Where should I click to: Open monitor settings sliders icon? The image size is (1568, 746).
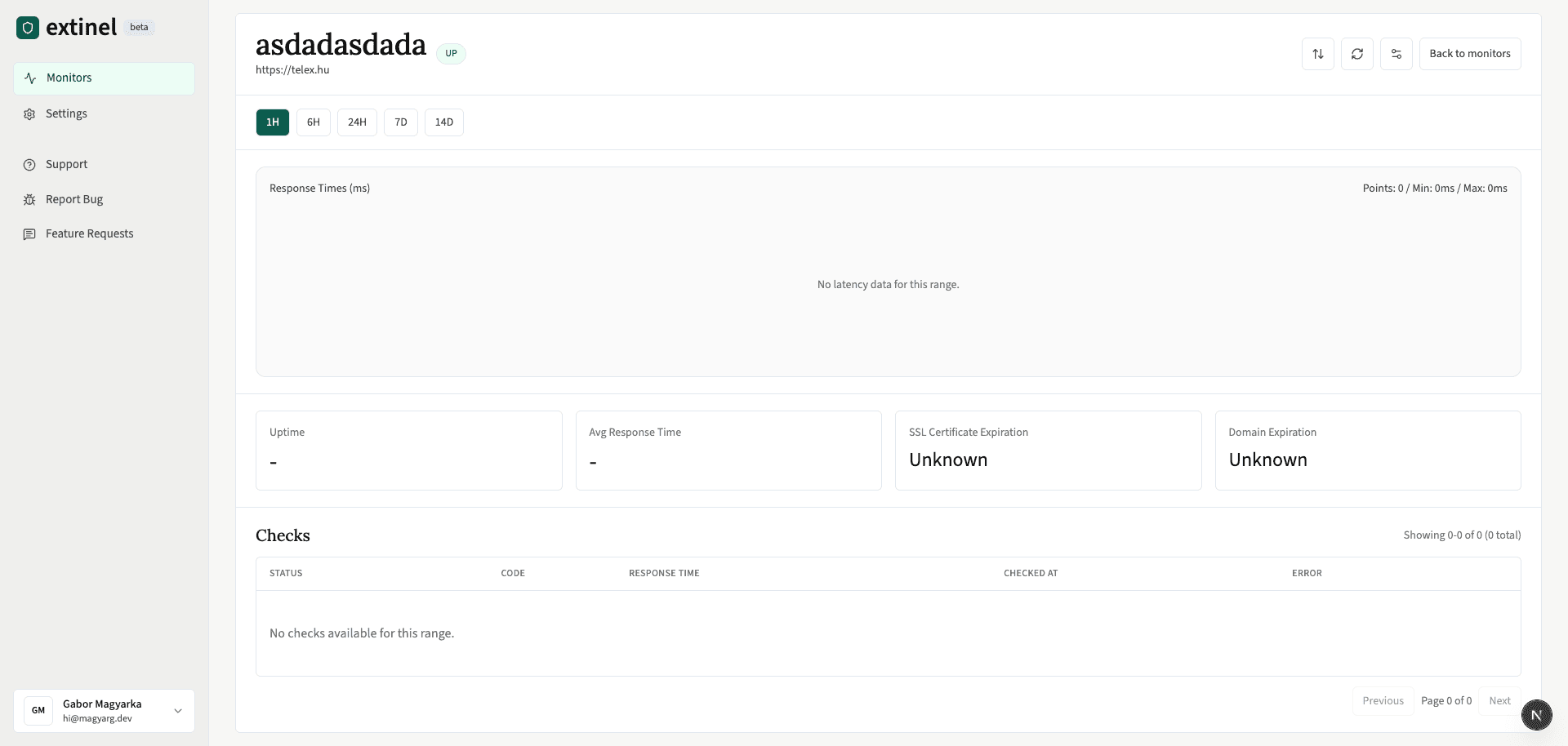coord(1396,54)
